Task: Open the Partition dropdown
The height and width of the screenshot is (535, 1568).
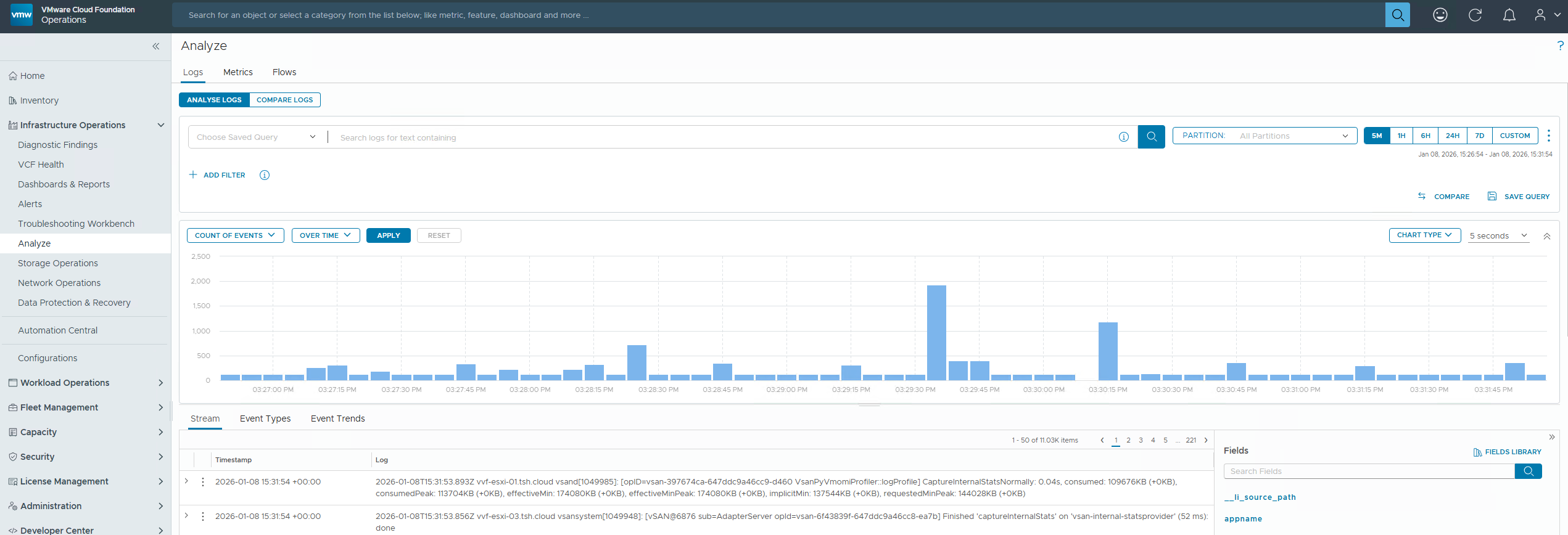Action: (x=1265, y=136)
